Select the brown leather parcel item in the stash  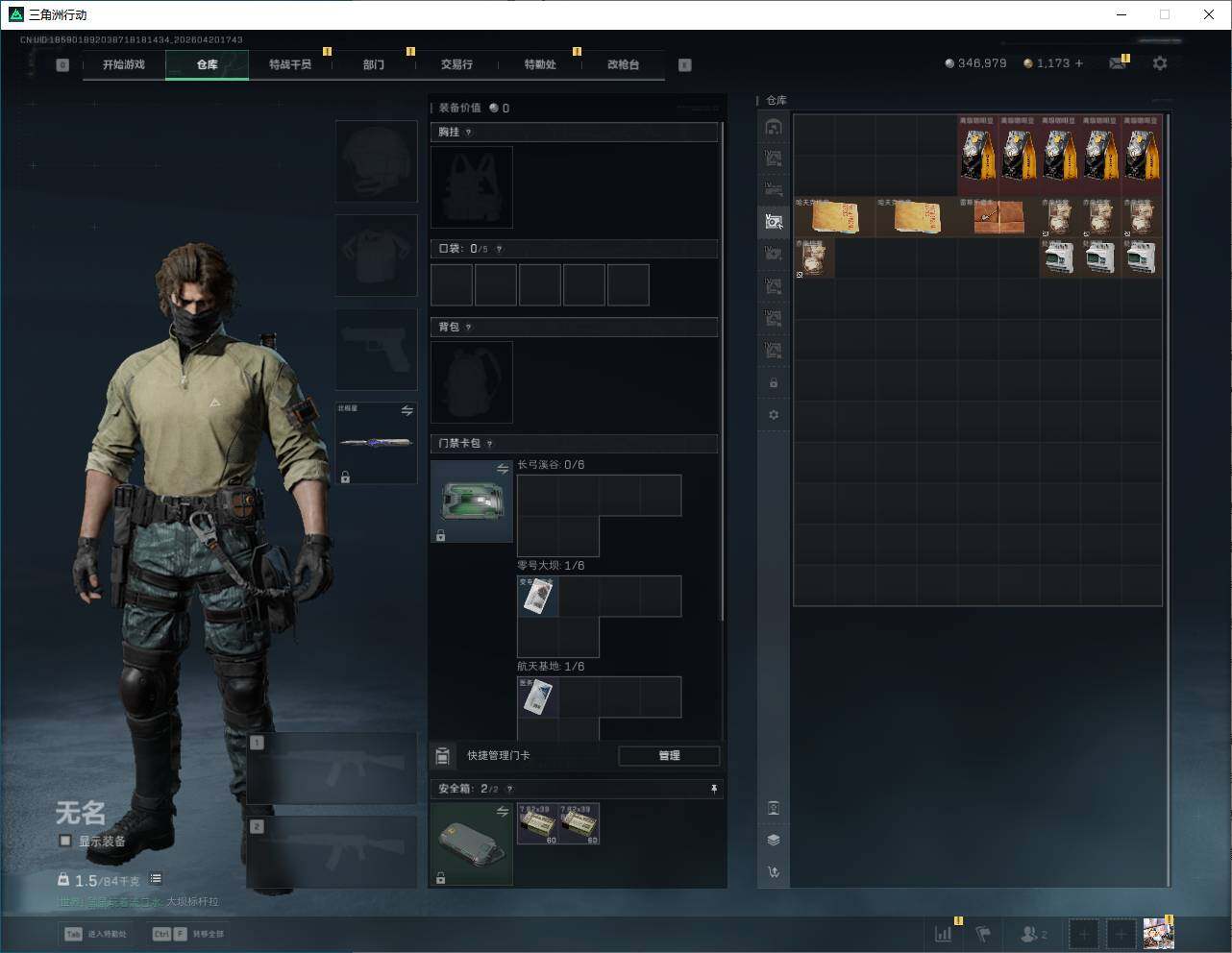tap(998, 217)
